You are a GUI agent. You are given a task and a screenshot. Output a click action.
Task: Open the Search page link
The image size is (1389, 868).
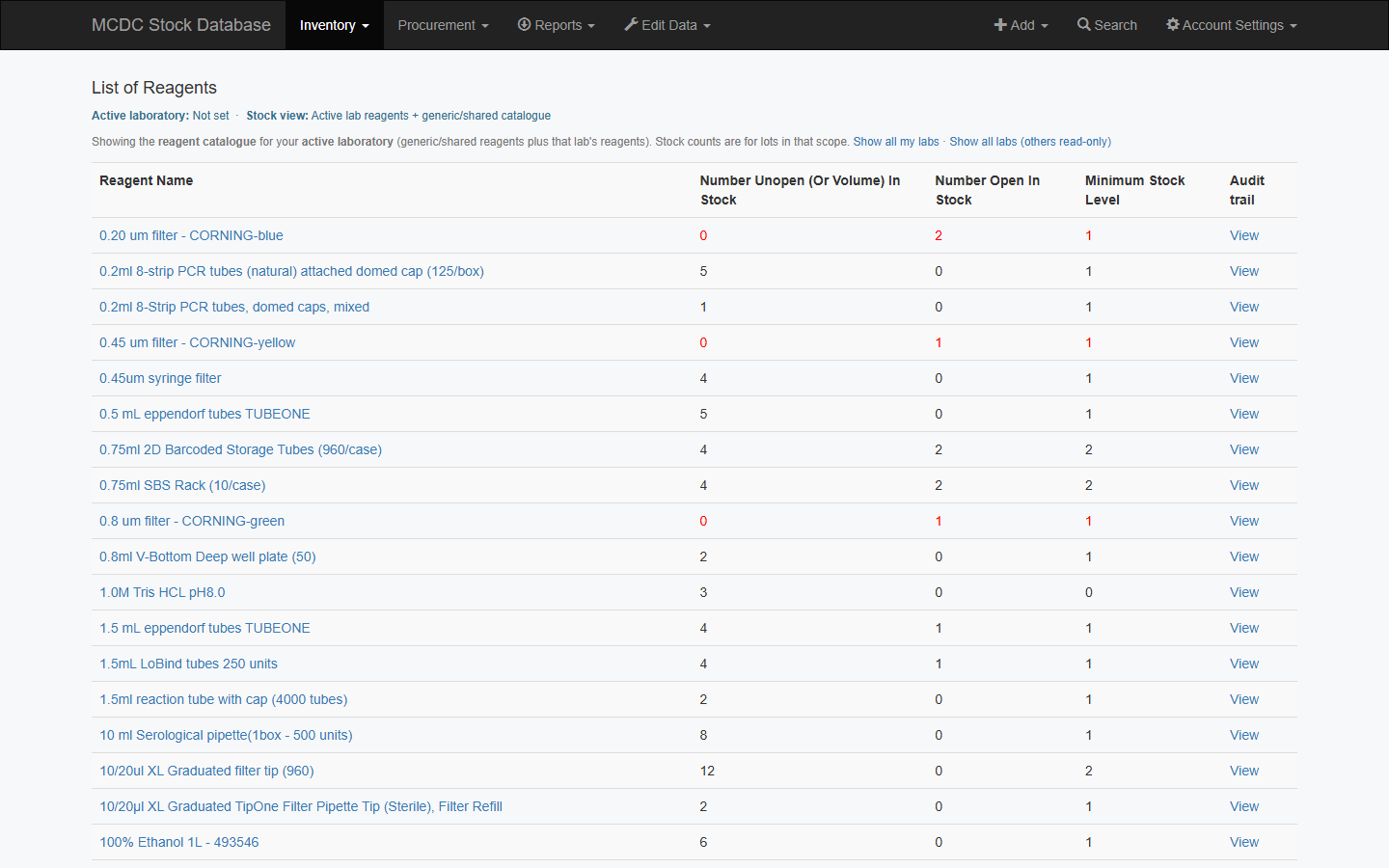[x=1107, y=25]
